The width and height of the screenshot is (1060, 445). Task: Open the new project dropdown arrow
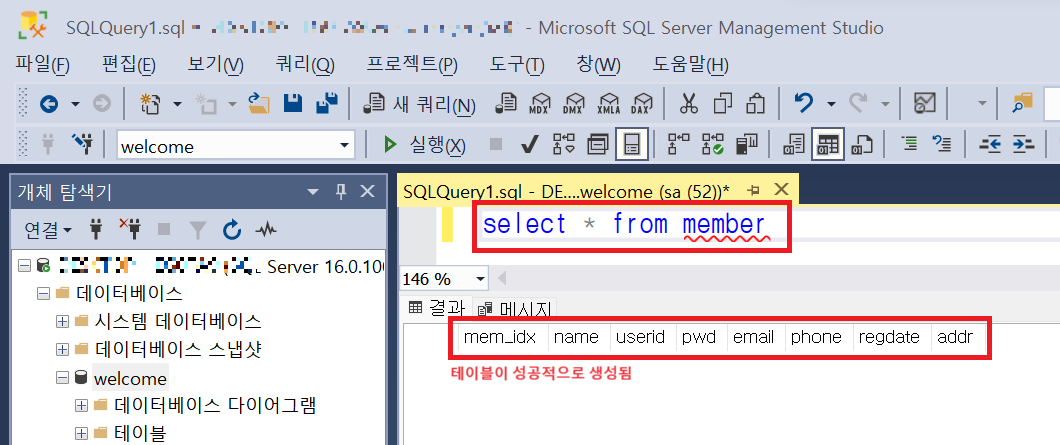(177, 104)
